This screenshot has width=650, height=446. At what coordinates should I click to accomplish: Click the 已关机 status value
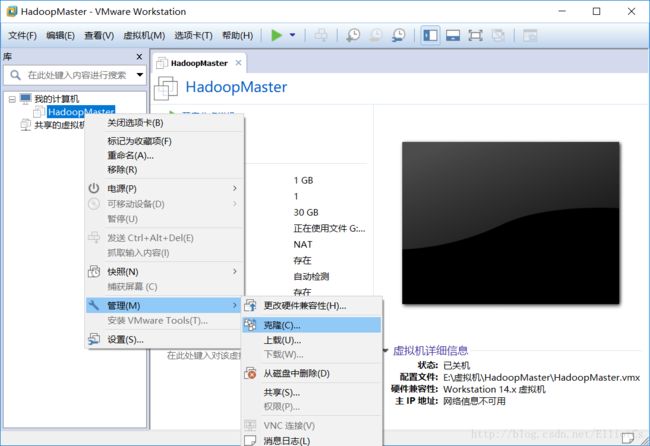coord(456,365)
